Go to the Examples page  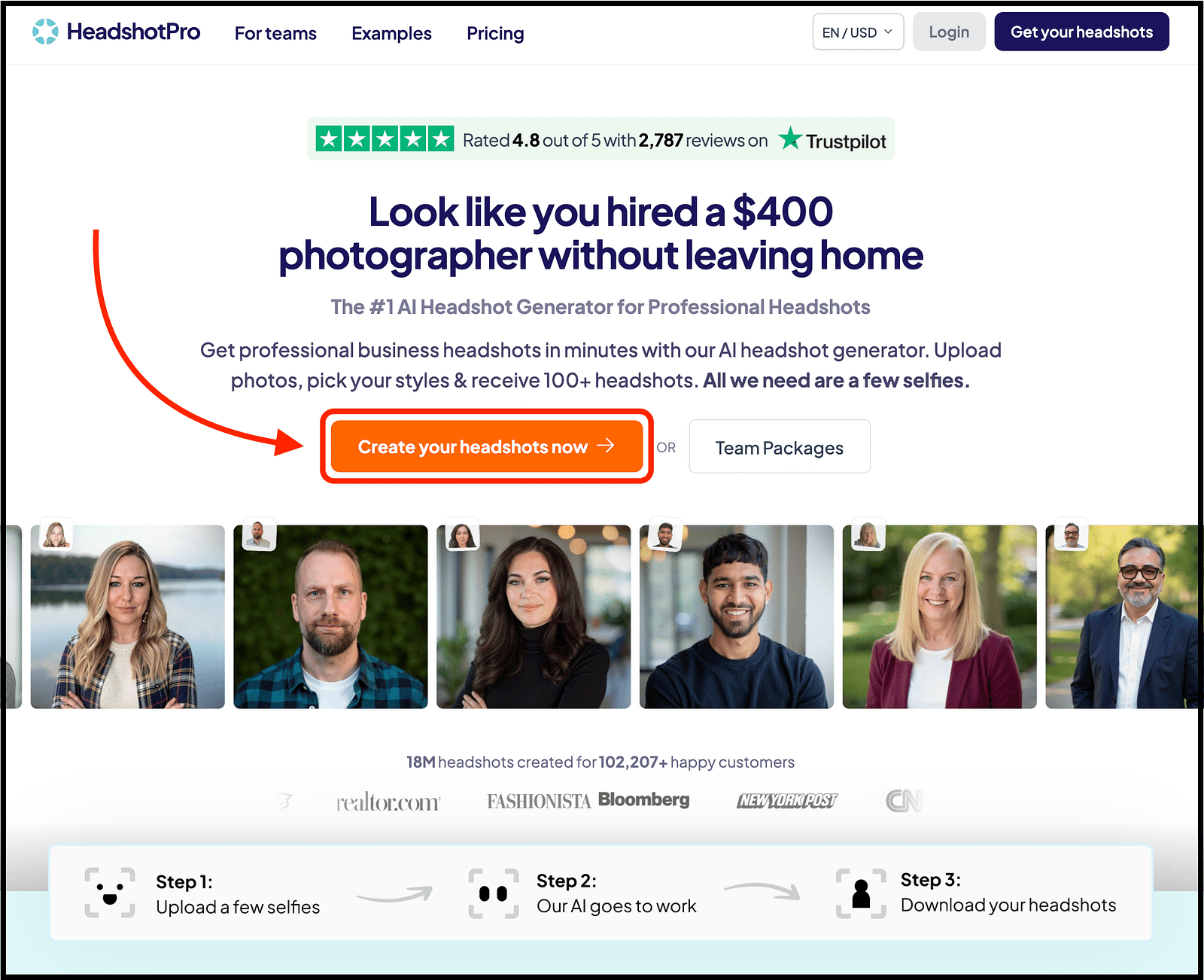tap(391, 33)
